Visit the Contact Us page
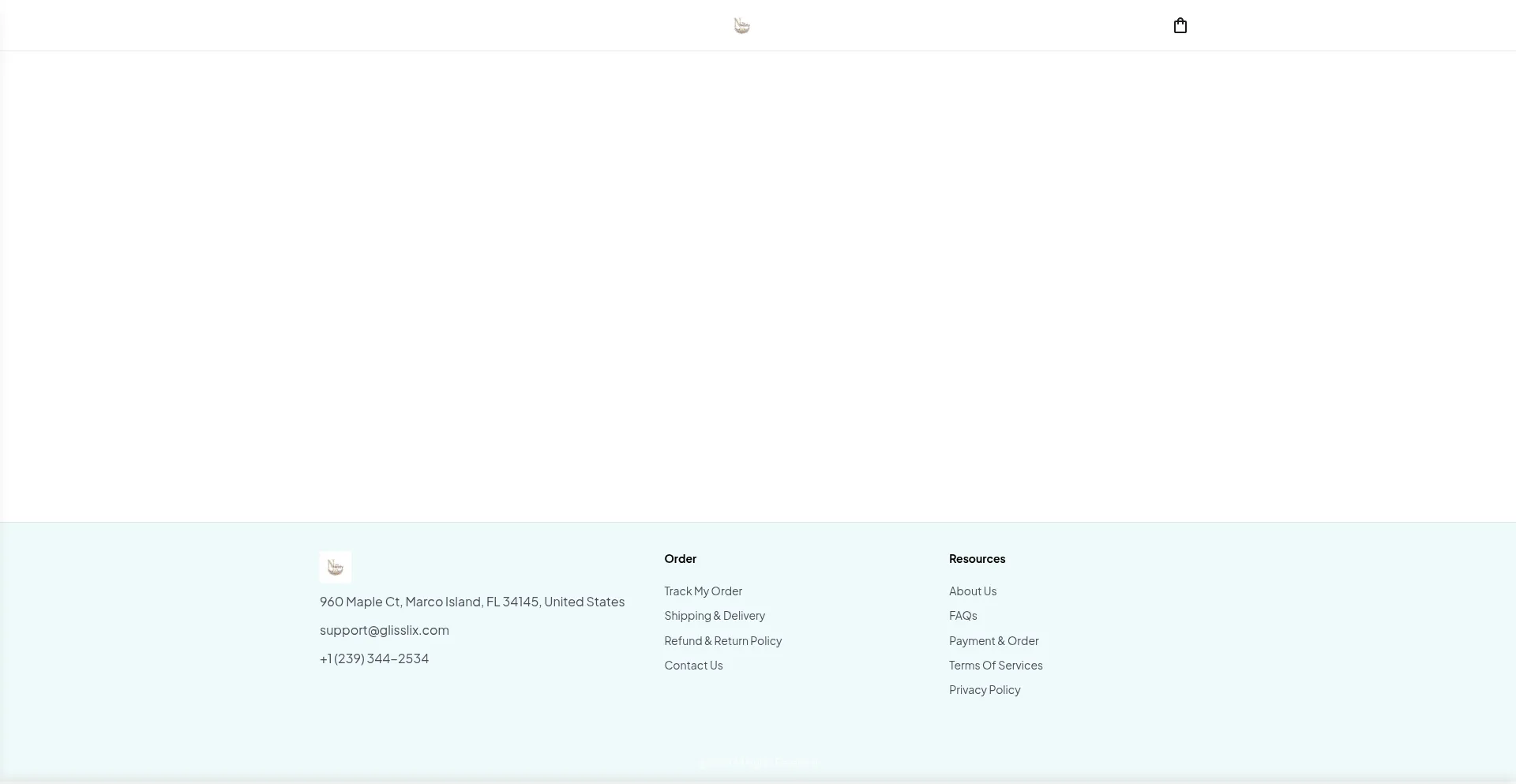Image resolution: width=1516 pixels, height=784 pixels. (693, 665)
